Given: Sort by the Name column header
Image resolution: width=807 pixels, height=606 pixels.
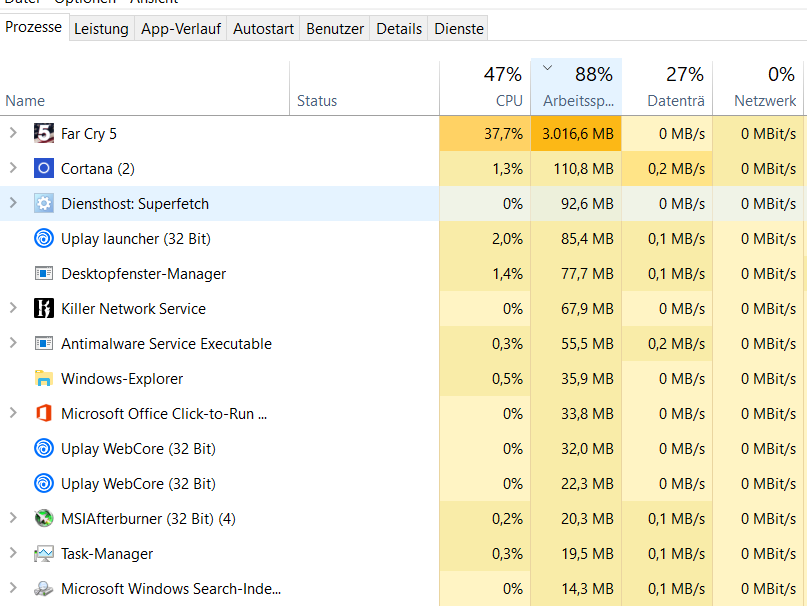Looking at the screenshot, I should tap(25, 100).
